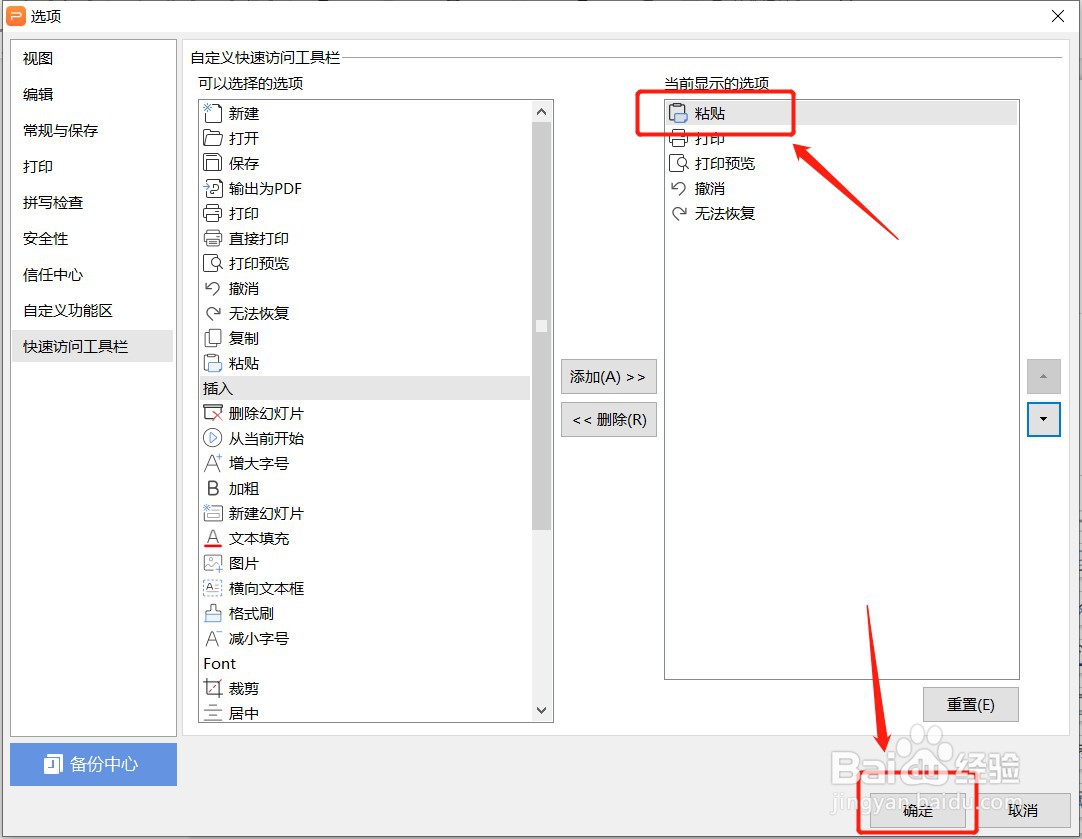1082x839 pixels.
Task: Switch to 自定义功能区 category
Action: coord(92,310)
